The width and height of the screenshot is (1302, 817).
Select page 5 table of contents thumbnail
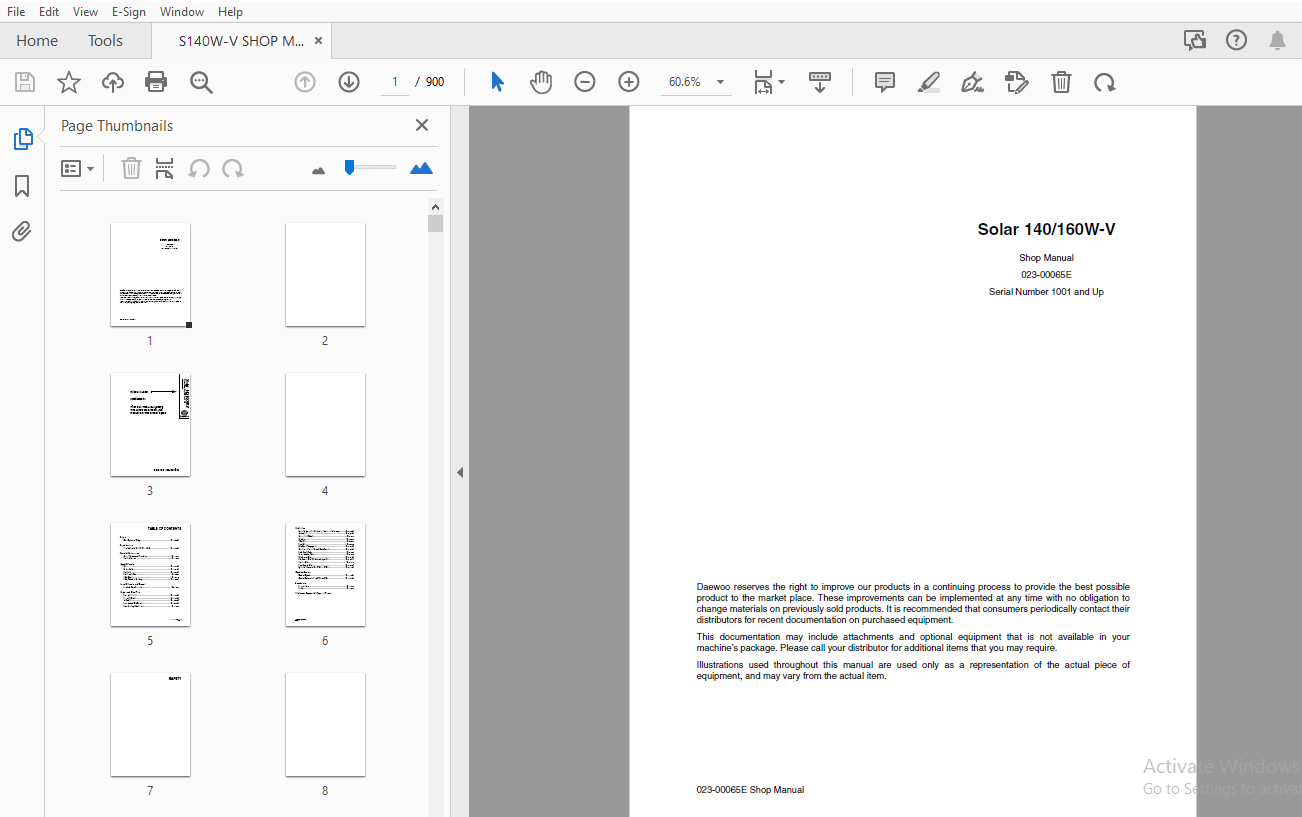coord(150,575)
